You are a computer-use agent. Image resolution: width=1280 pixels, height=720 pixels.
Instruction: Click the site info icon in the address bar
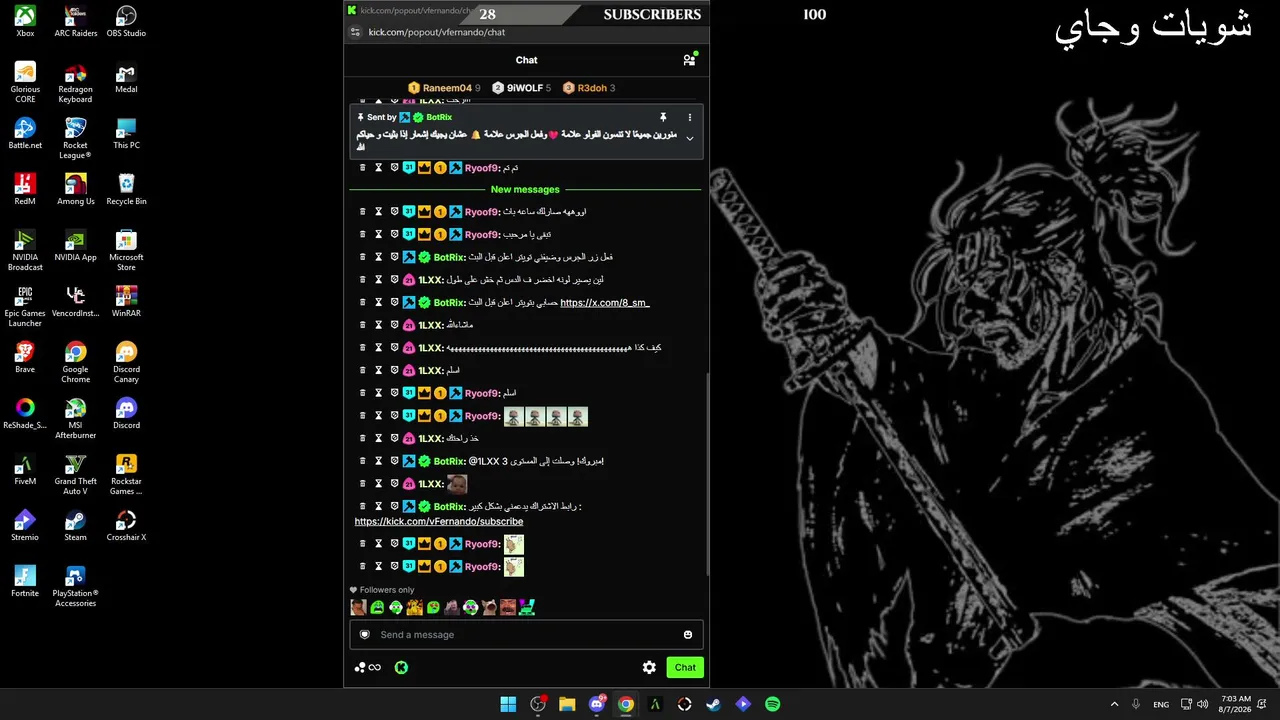[354, 32]
